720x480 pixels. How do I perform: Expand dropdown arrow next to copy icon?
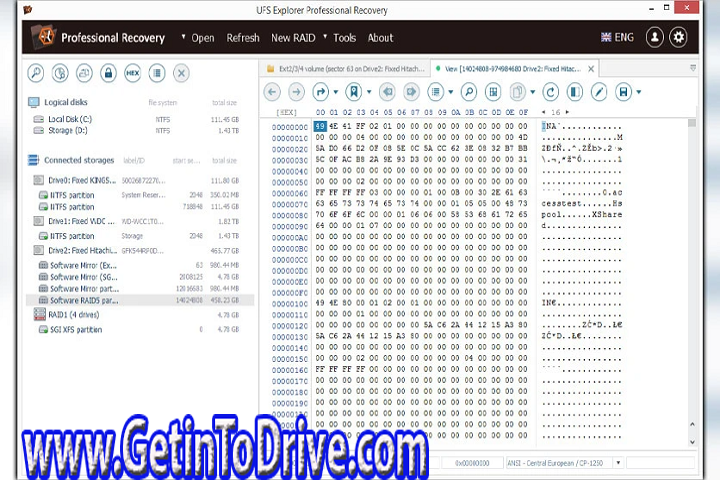point(533,92)
